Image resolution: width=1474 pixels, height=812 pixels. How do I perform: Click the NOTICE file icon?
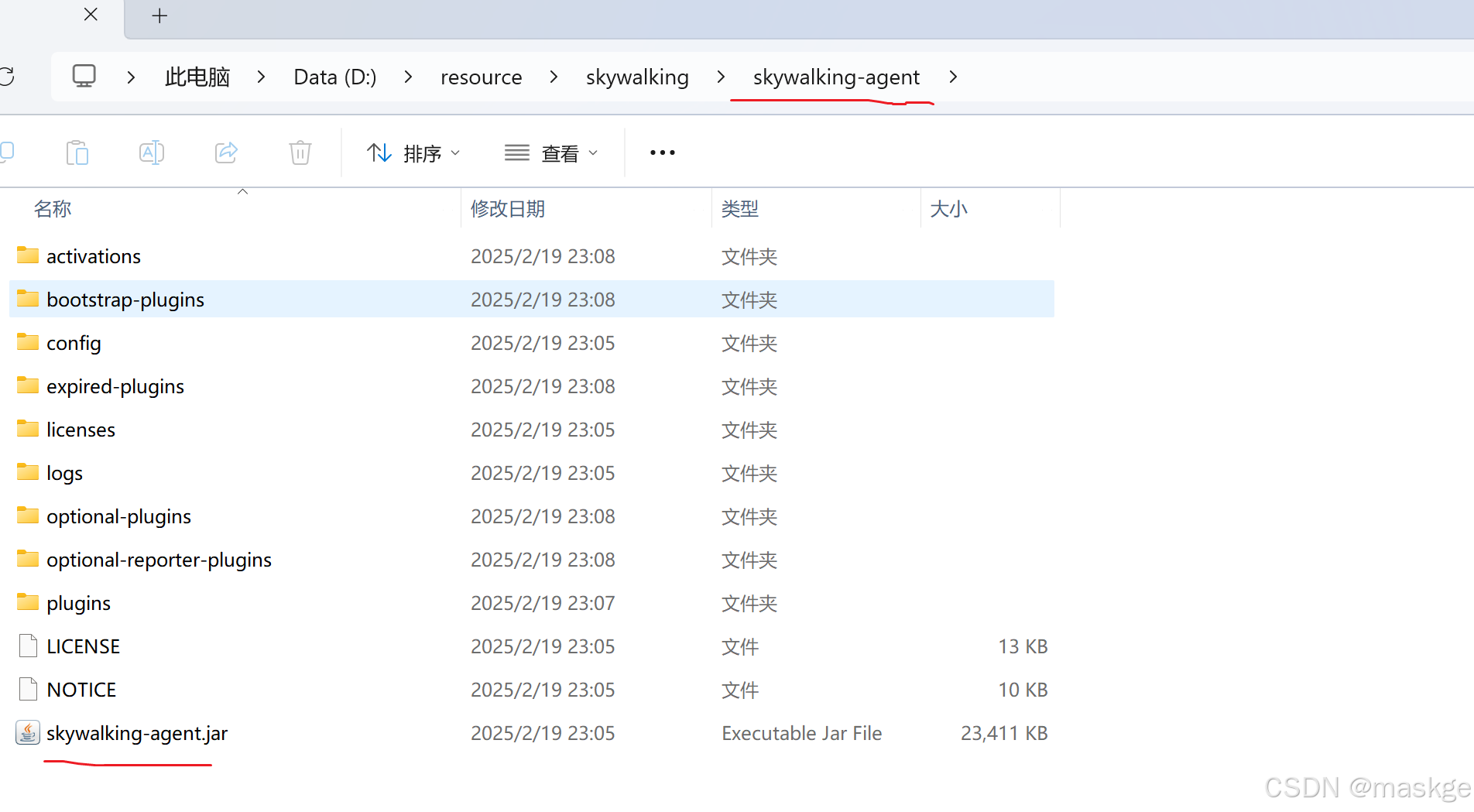[x=28, y=689]
